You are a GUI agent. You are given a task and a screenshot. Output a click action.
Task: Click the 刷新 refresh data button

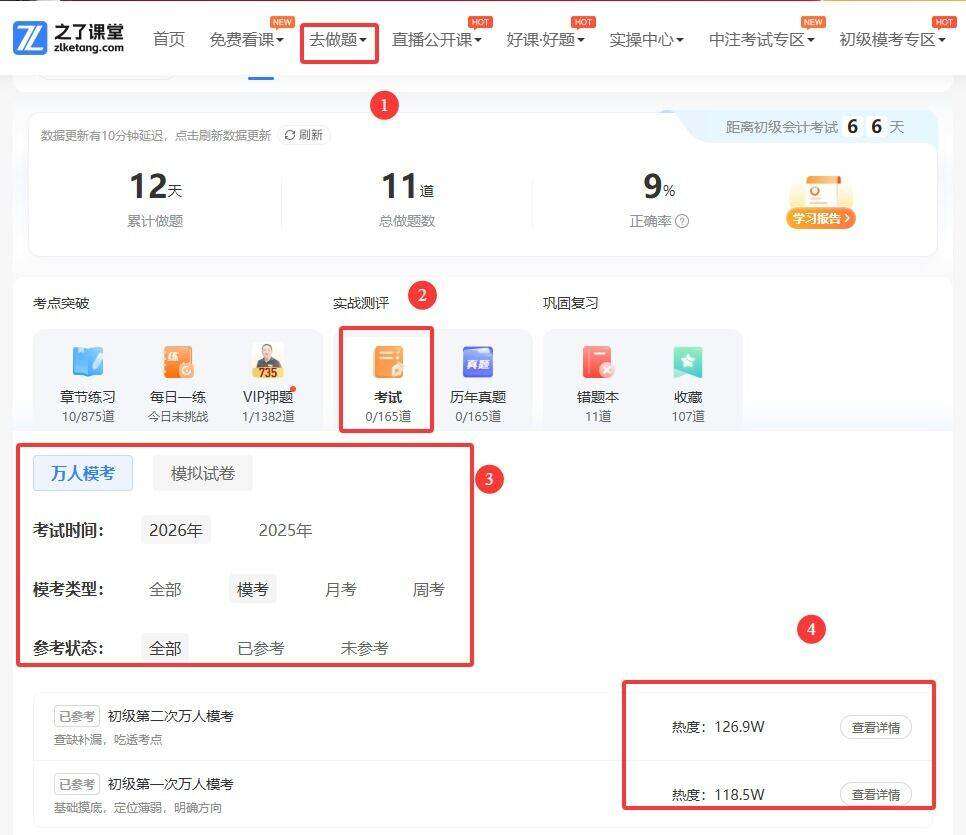coord(304,135)
